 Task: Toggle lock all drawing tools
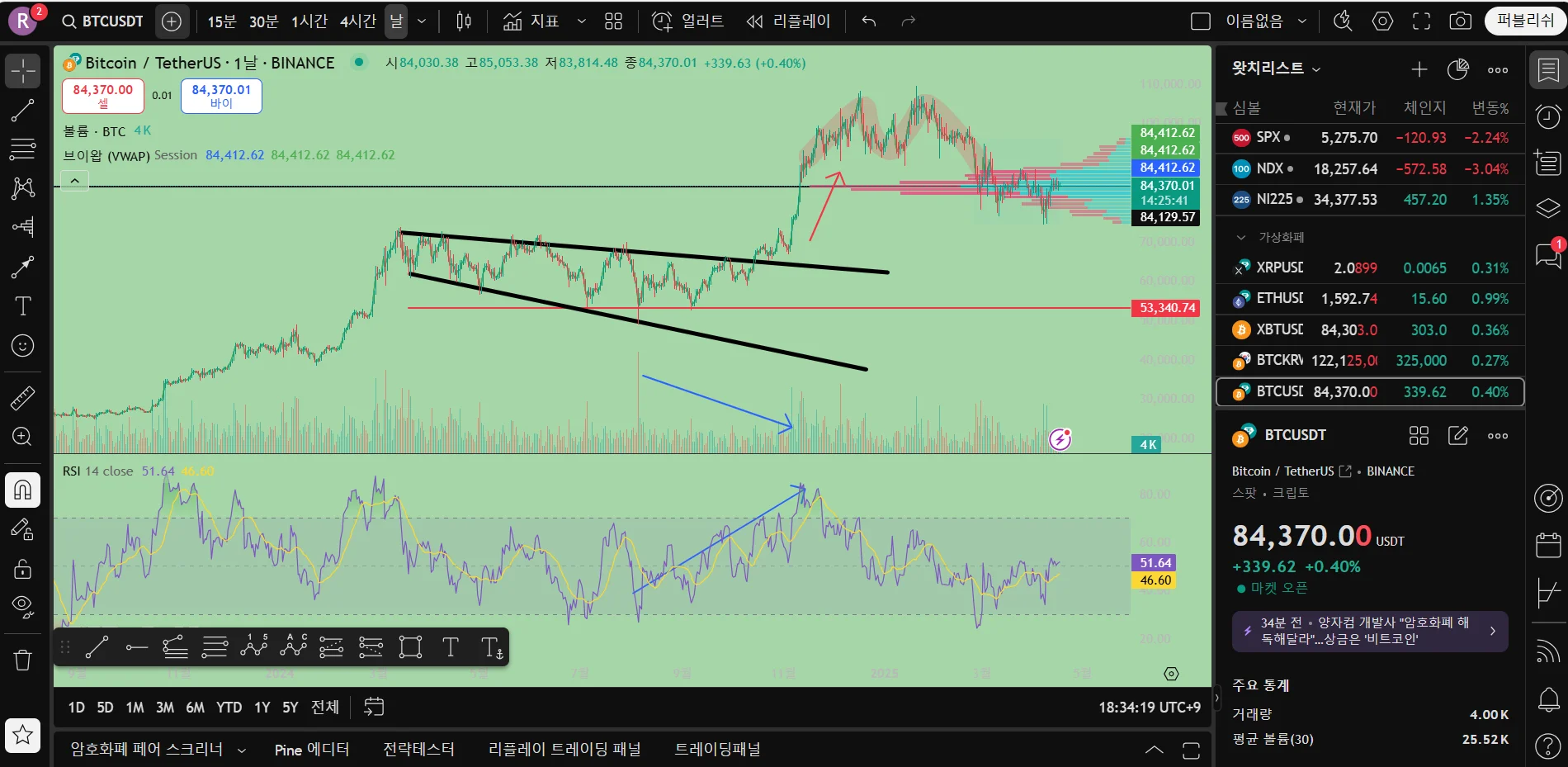[22, 569]
